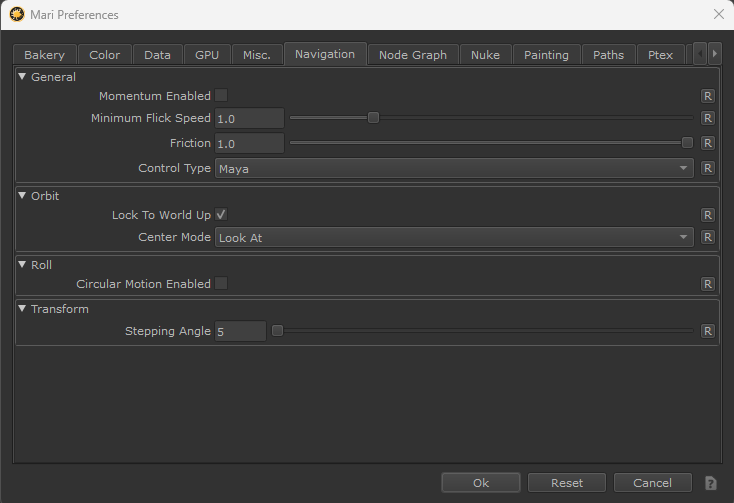Image resolution: width=734 pixels, height=503 pixels.
Task: Reset Momentum Enabled with its R icon
Action: 707,96
